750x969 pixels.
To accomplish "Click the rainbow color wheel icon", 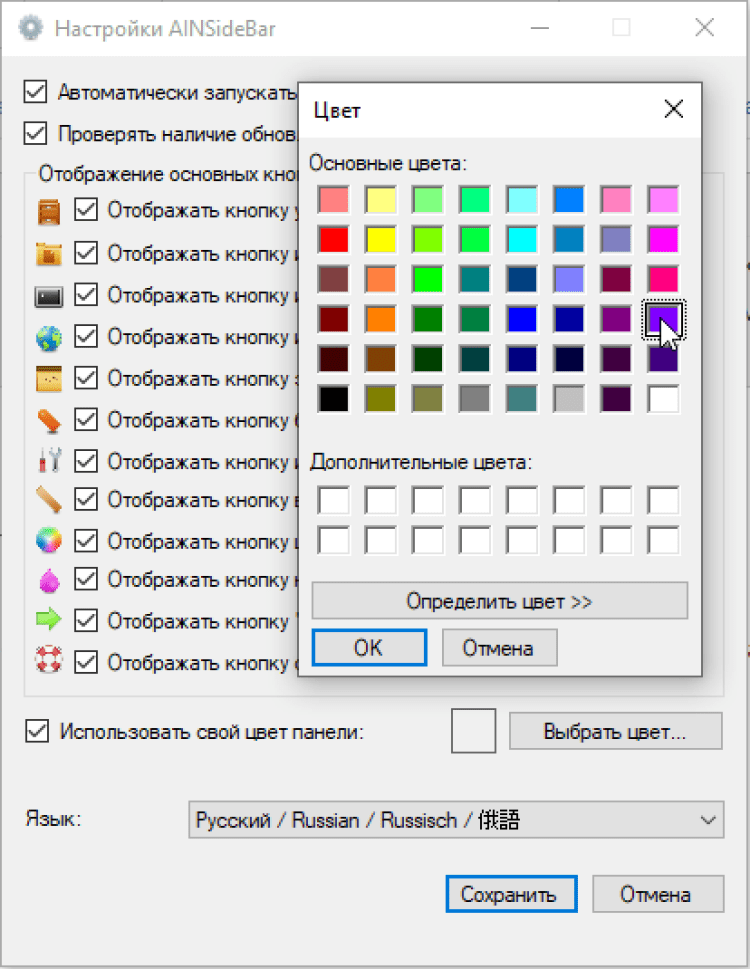I will coord(49,540).
